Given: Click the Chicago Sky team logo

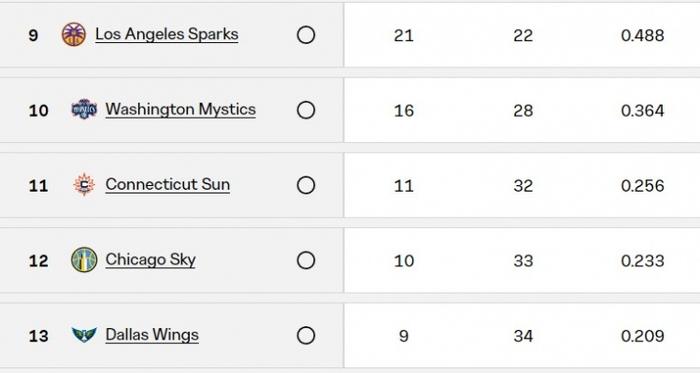Looking at the screenshot, I should coord(84,260).
